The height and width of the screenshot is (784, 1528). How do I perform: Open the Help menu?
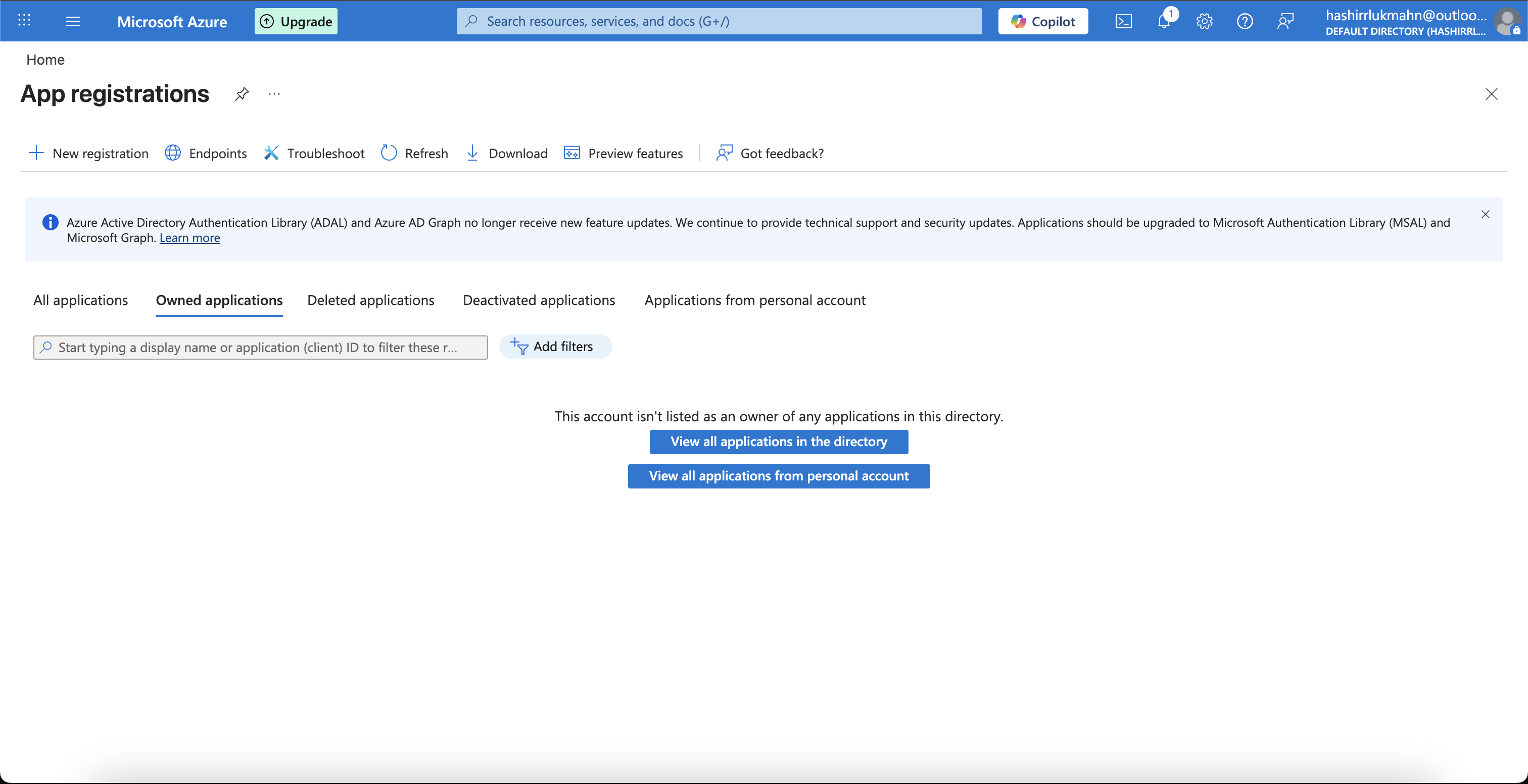point(1245,21)
